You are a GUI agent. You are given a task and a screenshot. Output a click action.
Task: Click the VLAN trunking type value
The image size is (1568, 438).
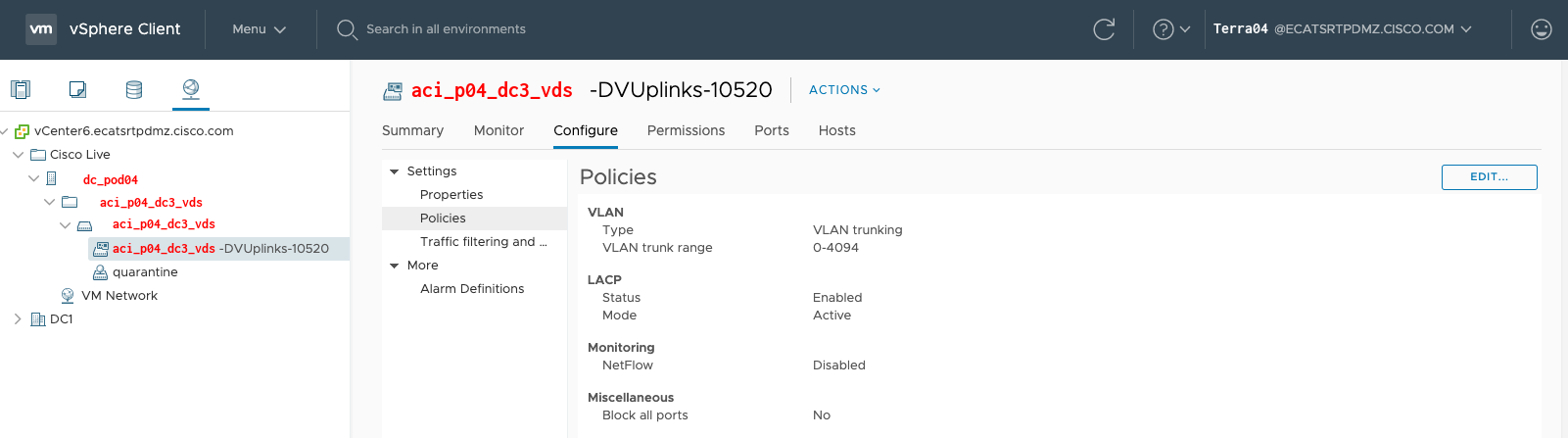[858, 230]
